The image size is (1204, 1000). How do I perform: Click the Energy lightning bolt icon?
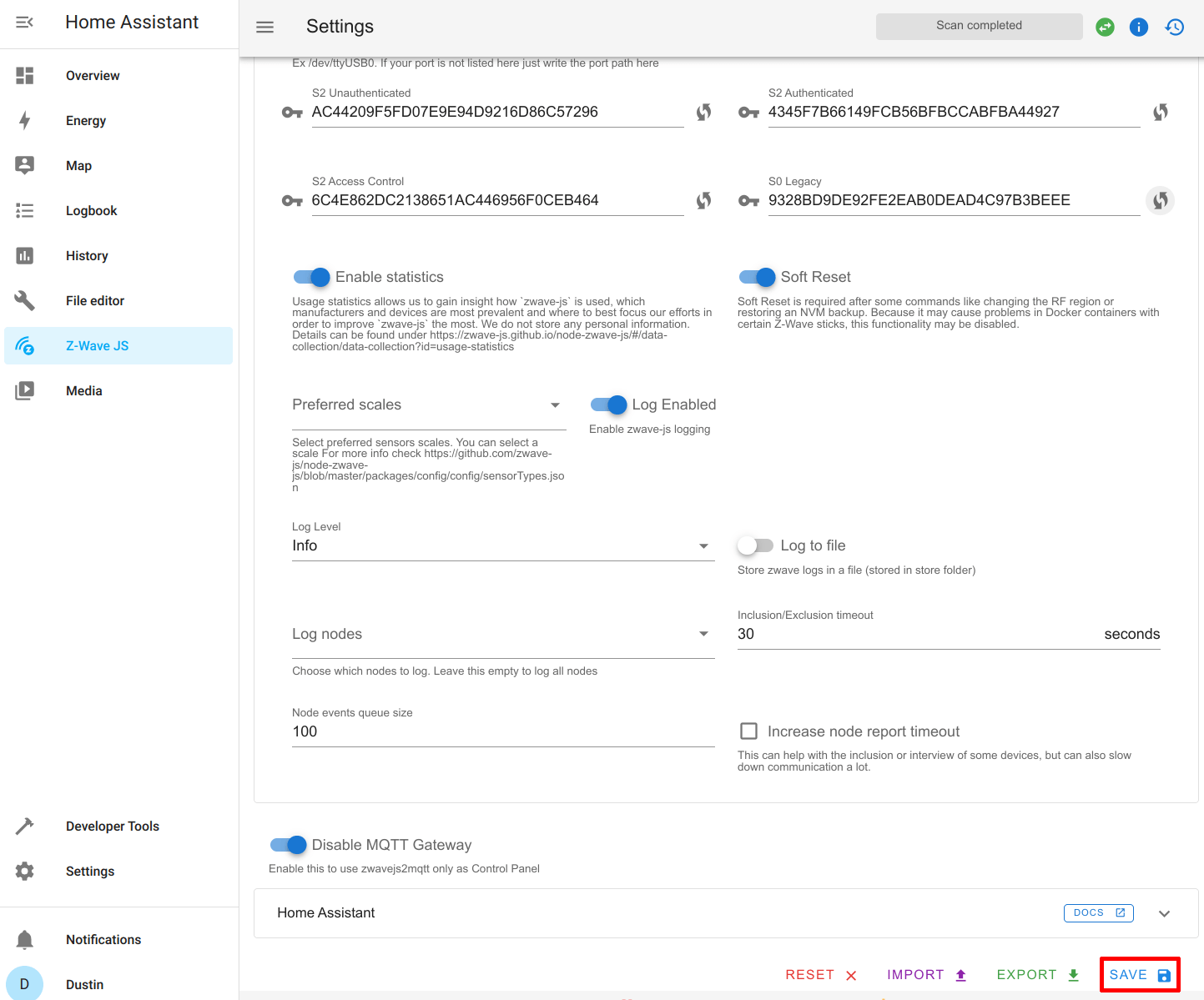(x=24, y=120)
